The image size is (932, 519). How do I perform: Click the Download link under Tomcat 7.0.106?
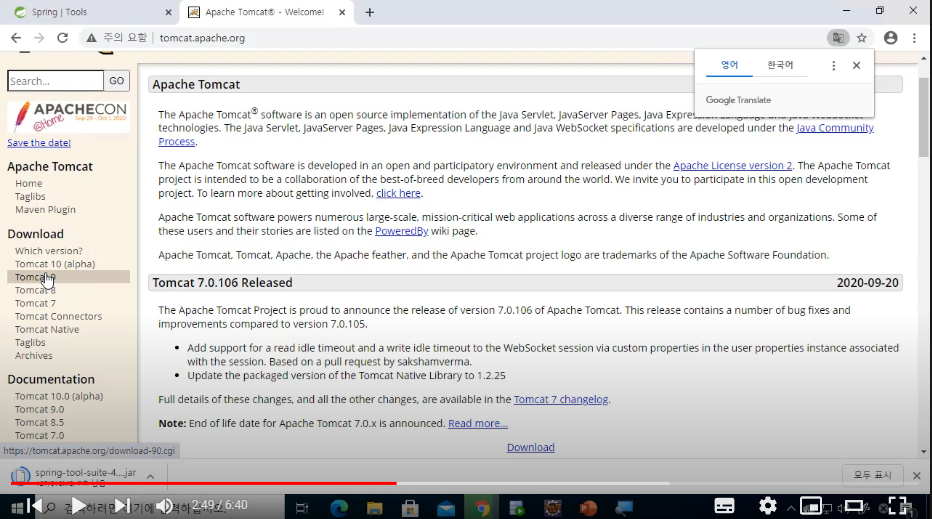530,447
